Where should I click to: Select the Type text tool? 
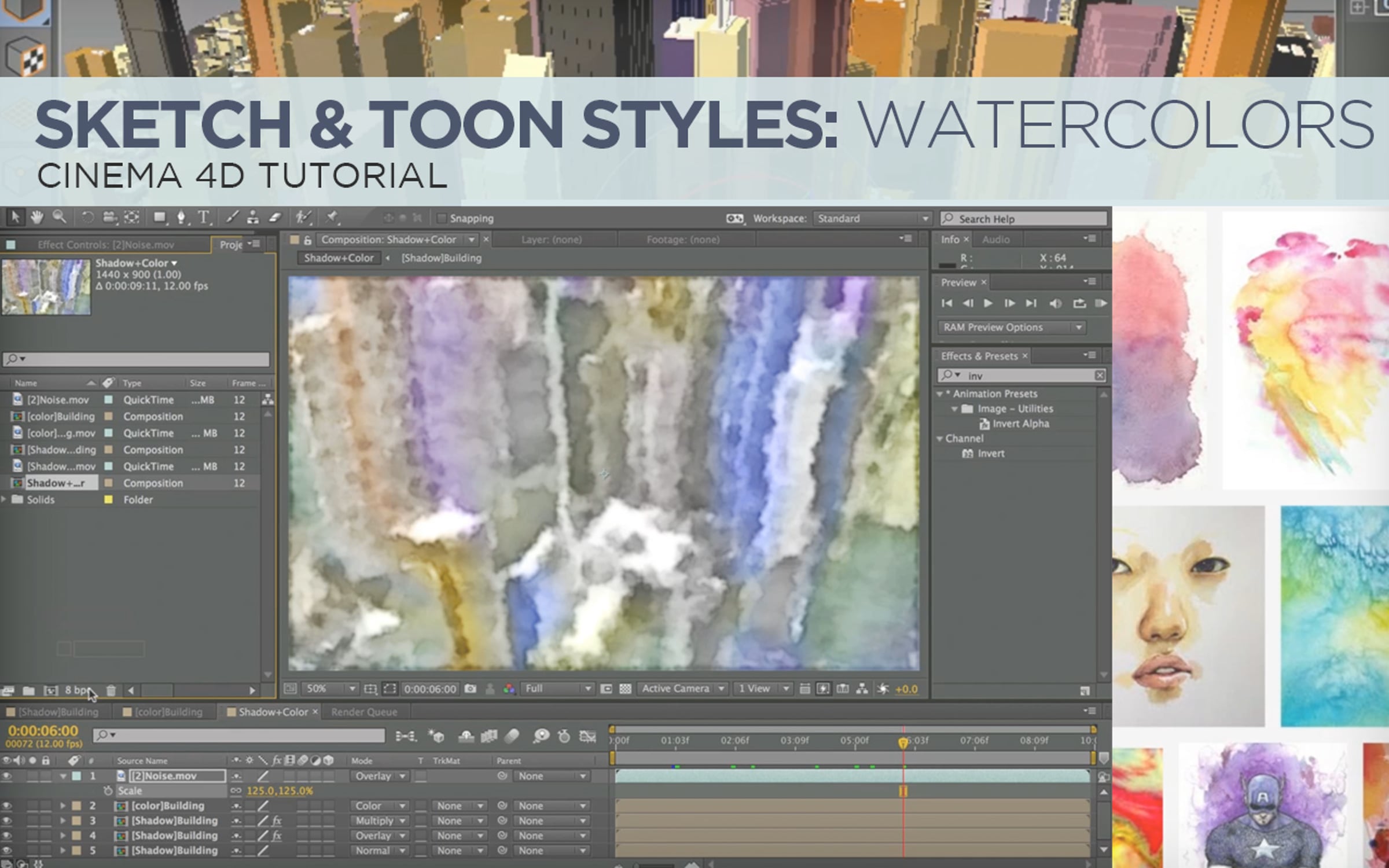[x=204, y=218]
